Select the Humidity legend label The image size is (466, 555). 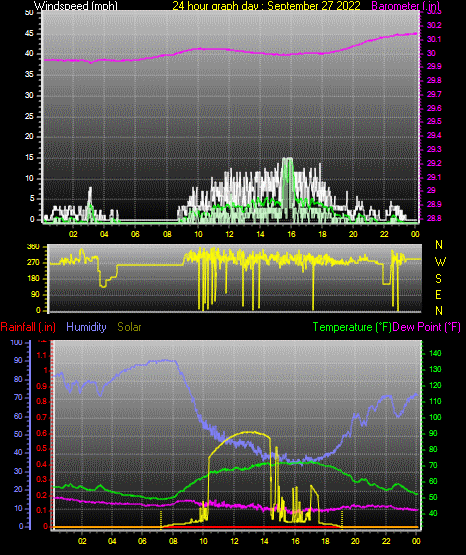tap(86, 327)
